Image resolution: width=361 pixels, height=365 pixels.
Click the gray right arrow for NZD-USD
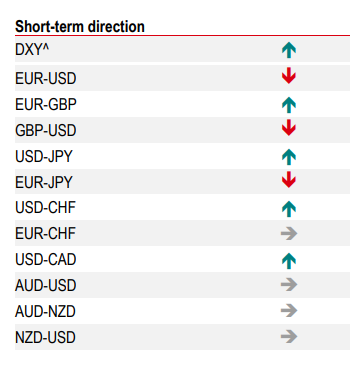(x=289, y=337)
